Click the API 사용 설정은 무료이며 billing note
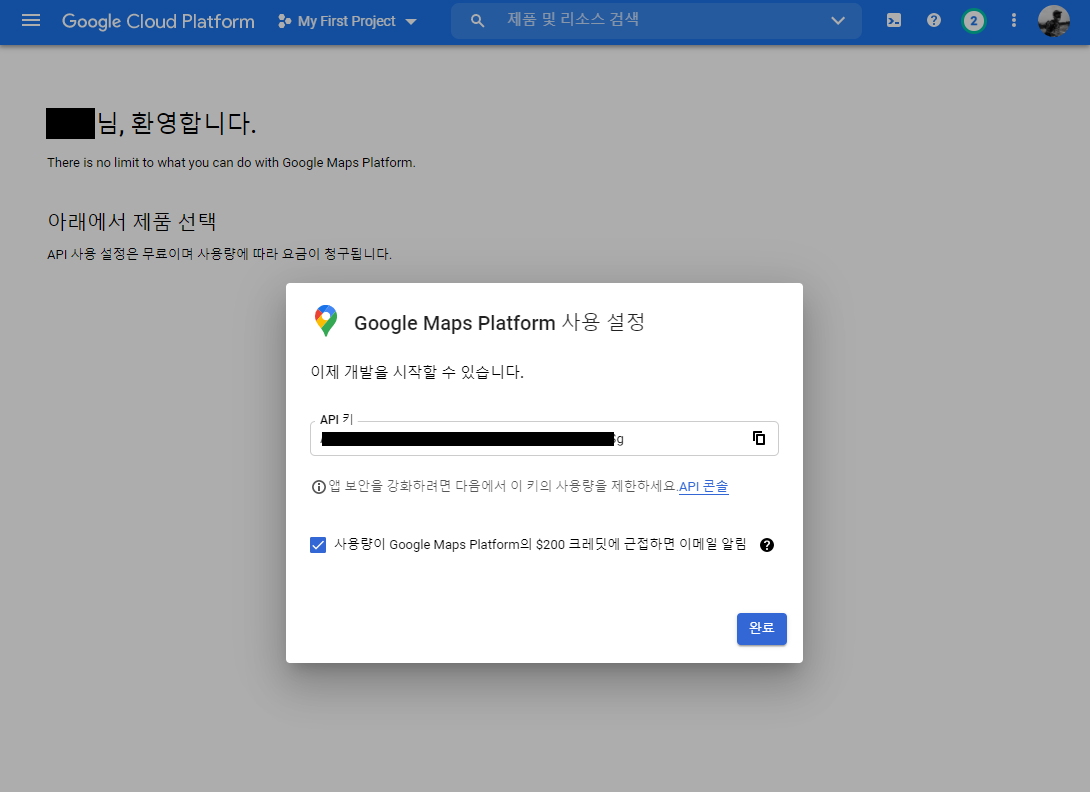The image size is (1090, 792). click(220, 254)
